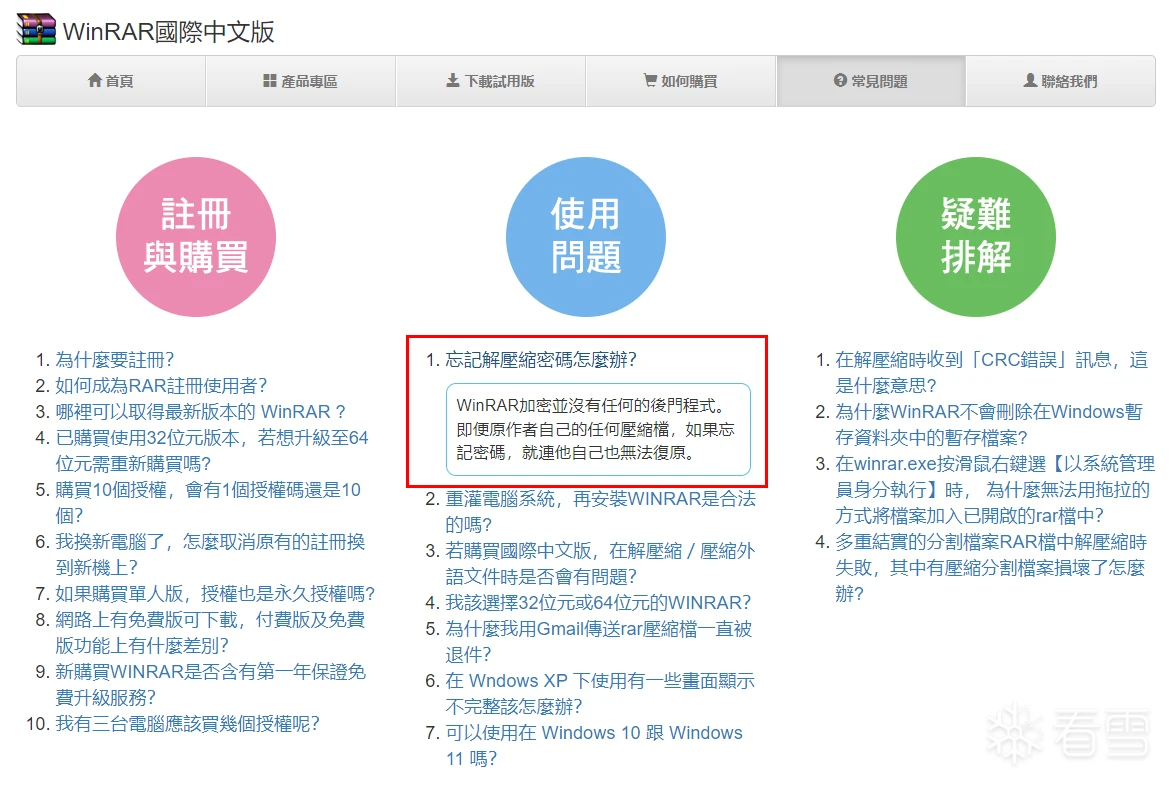Click the grid icon beside 產品專區
The image size is (1172, 789).
tap(270, 81)
